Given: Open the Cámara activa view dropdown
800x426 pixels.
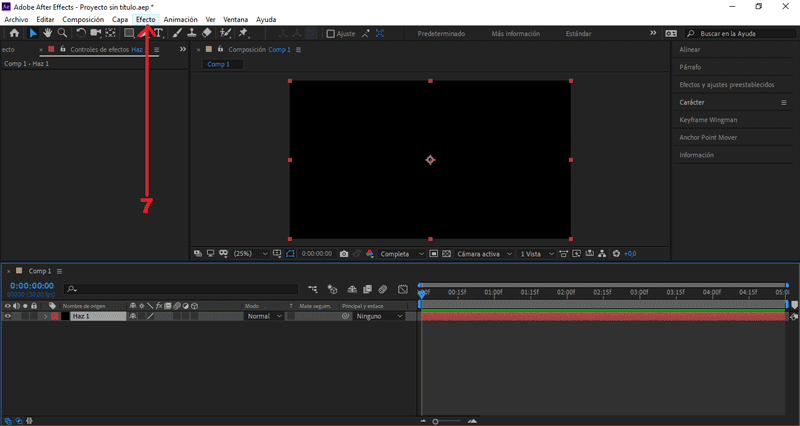Looking at the screenshot, I should (x=484, y=254).
